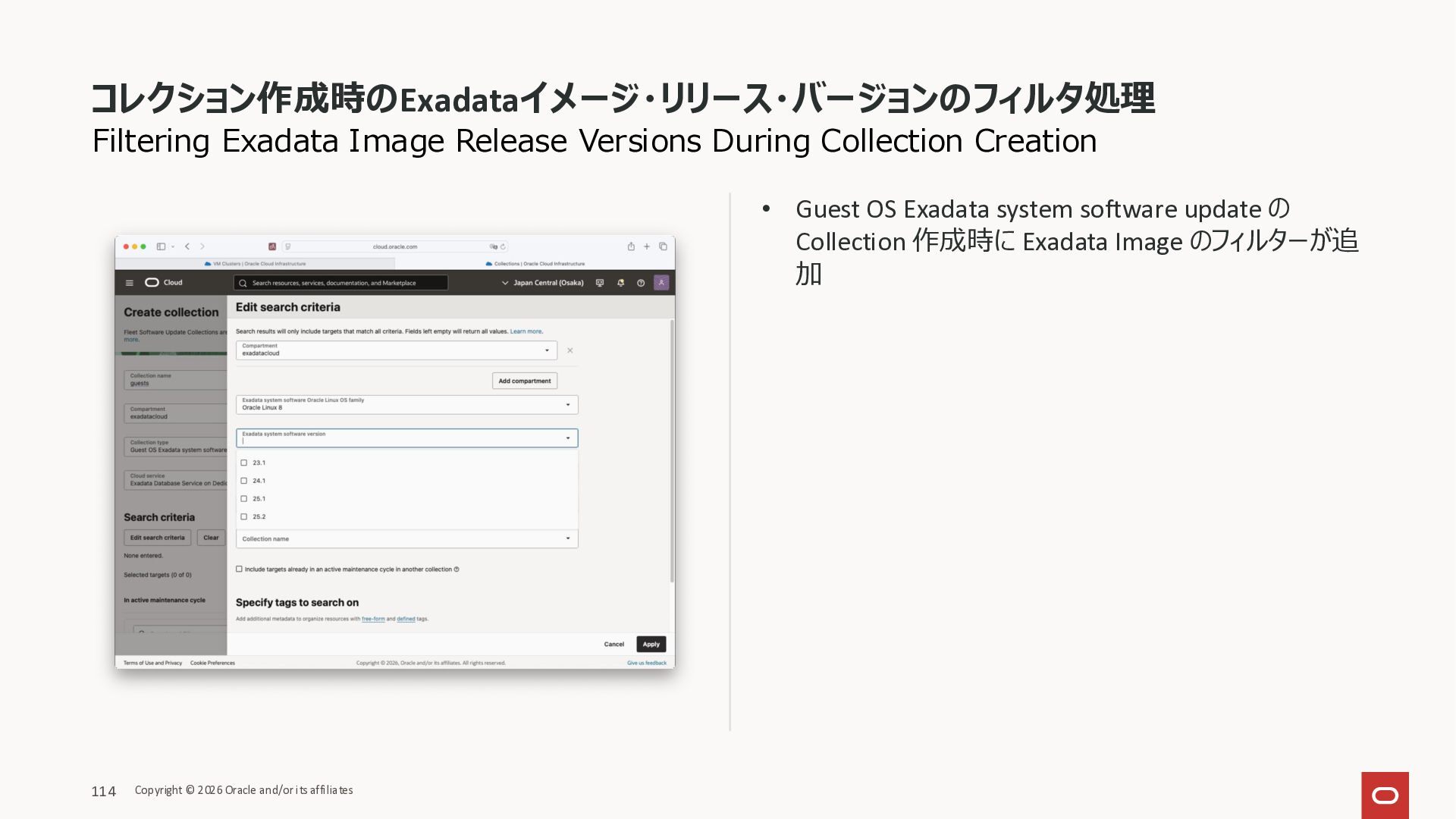Click the Safari share icon
1456x819 pixels.
point(630,246)
